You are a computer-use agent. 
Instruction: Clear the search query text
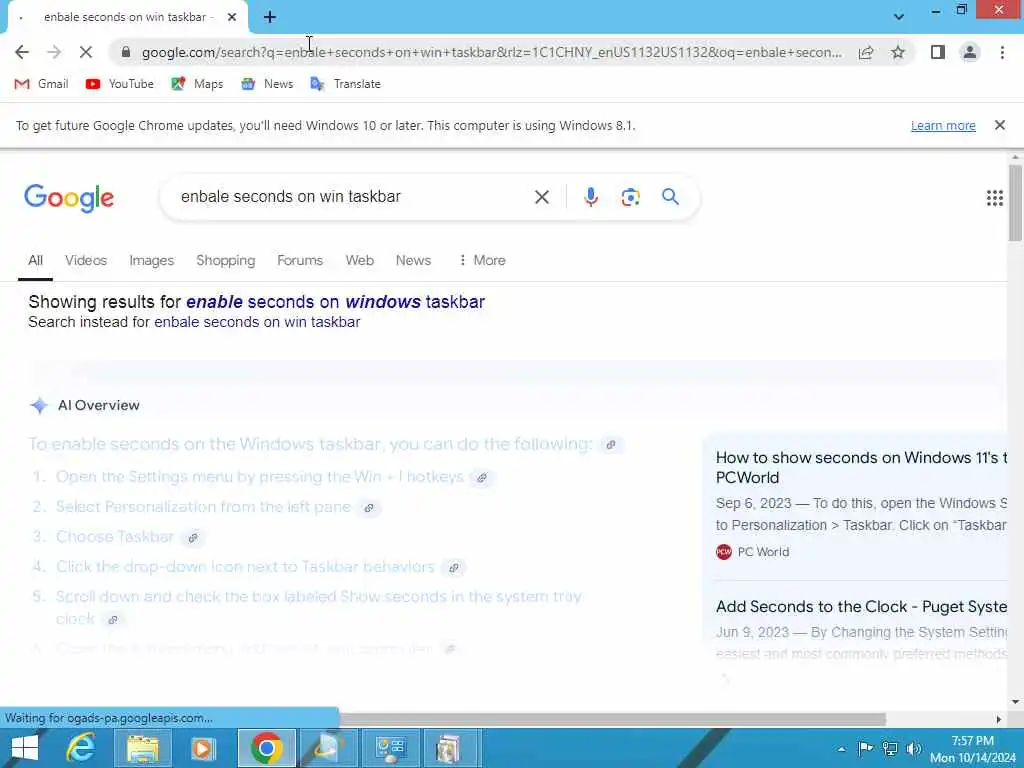click(541, 197)
